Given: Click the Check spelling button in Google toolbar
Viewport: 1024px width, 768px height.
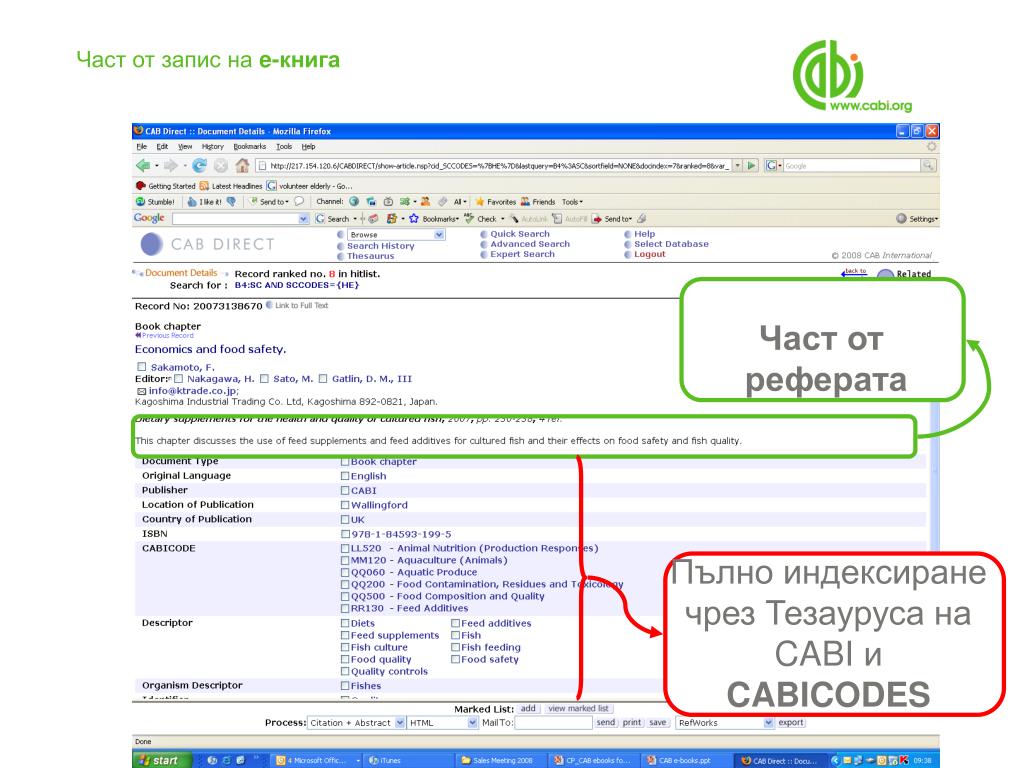Looking at the screenshot, I should point(481,219).
